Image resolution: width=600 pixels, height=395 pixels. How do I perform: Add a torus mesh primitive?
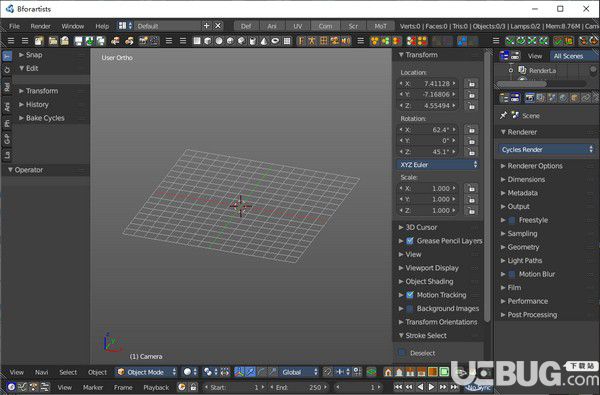pos(275,41)
